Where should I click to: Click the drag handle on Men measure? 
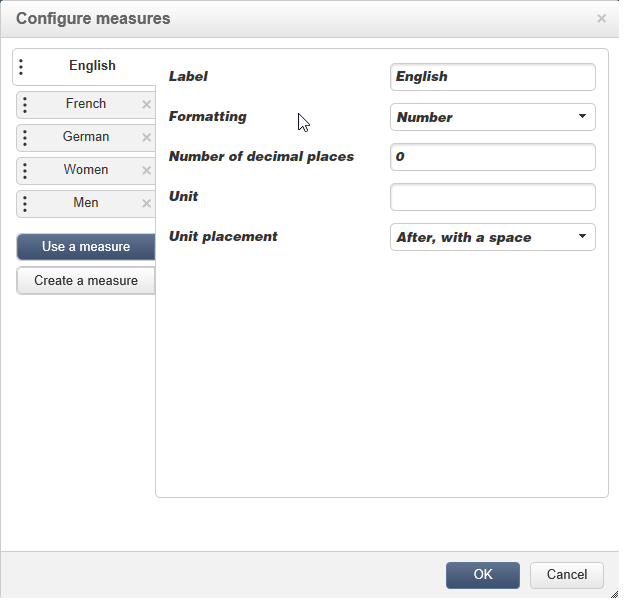click(x=25, y=204)
